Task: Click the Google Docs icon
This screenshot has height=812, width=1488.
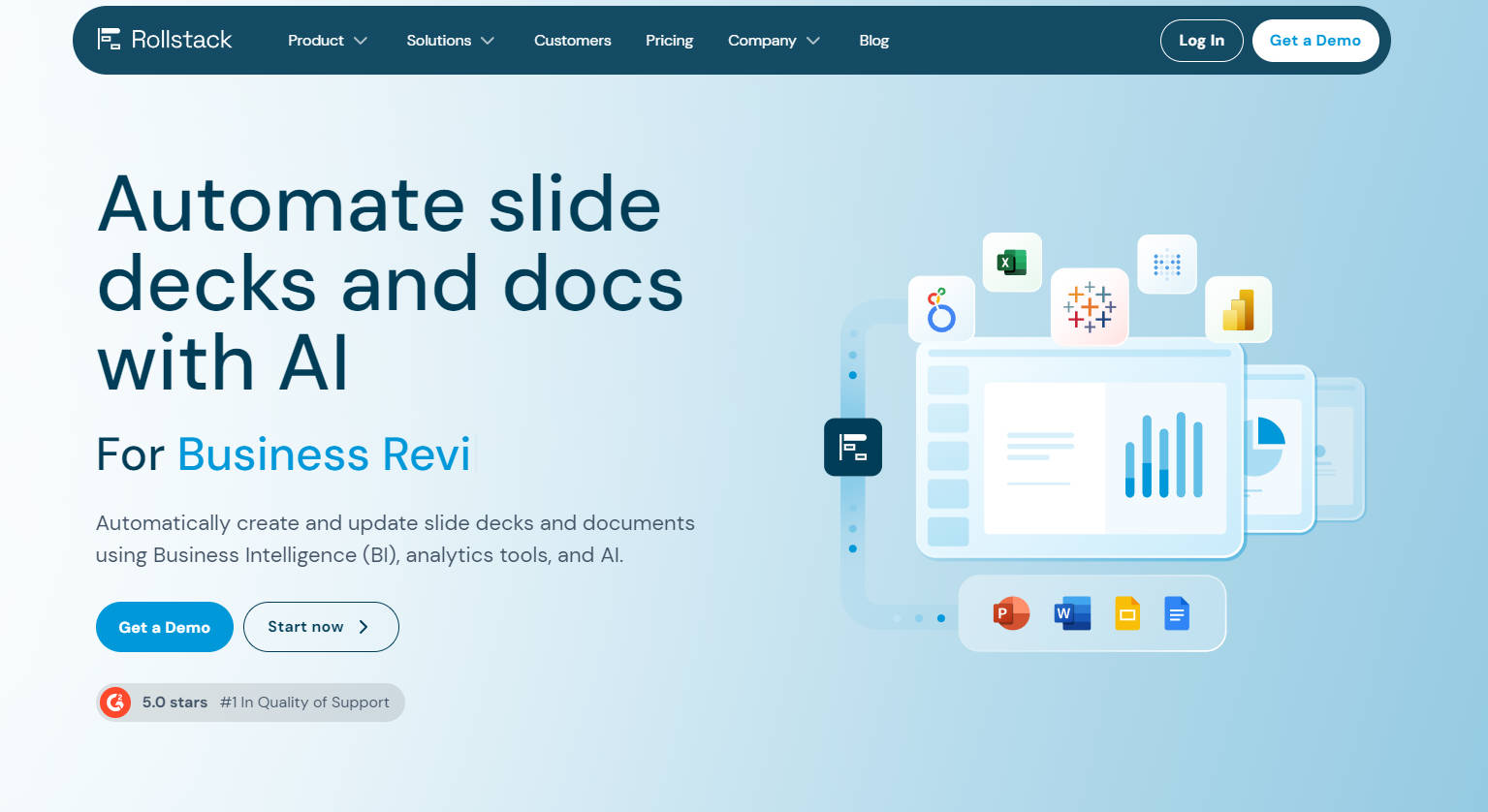Action: 1177,613
